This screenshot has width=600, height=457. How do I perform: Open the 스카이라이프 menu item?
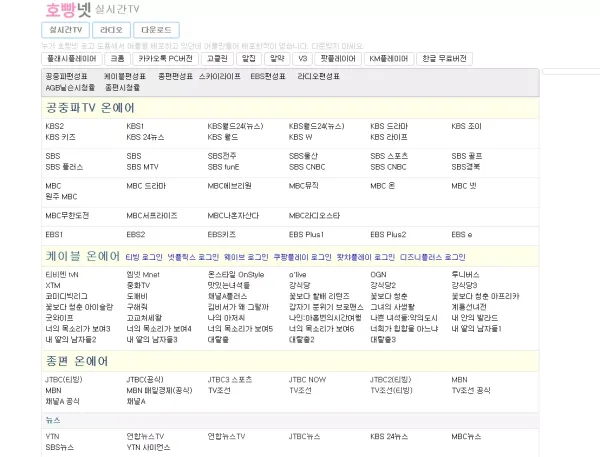(x=220, y=76)
